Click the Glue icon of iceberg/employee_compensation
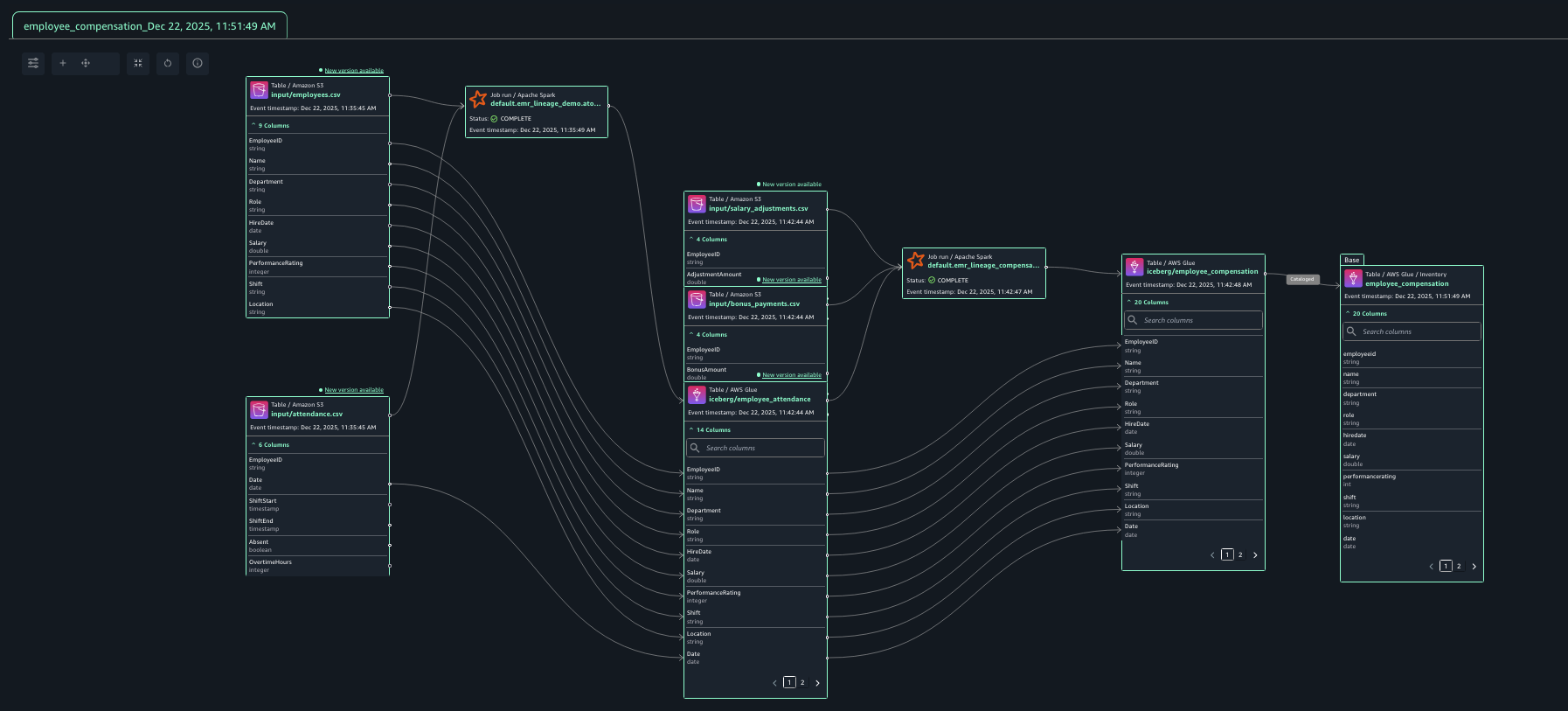 click(x=1134, y=267)
